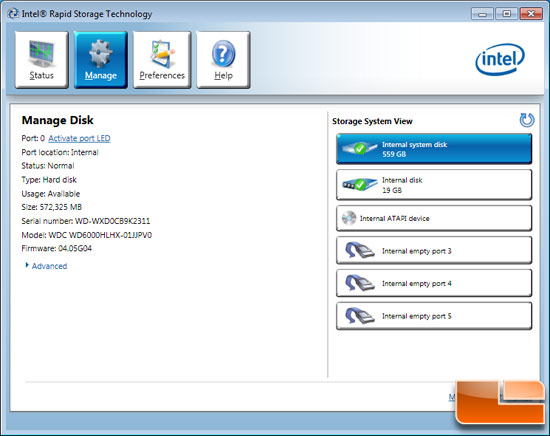Screen dimensions: 550x436
Task: Click the application icon in title bar
Action: 13,14
